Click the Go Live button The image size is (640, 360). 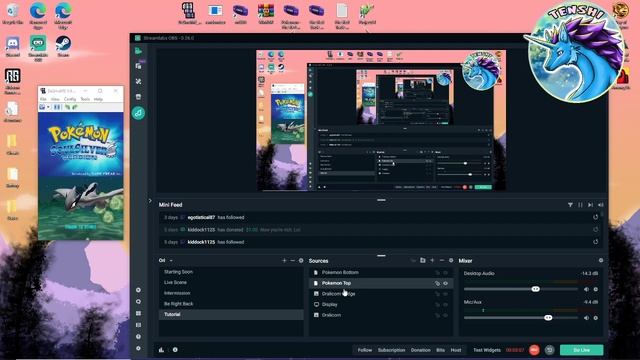pyautogui.click(x=581, y=350)
